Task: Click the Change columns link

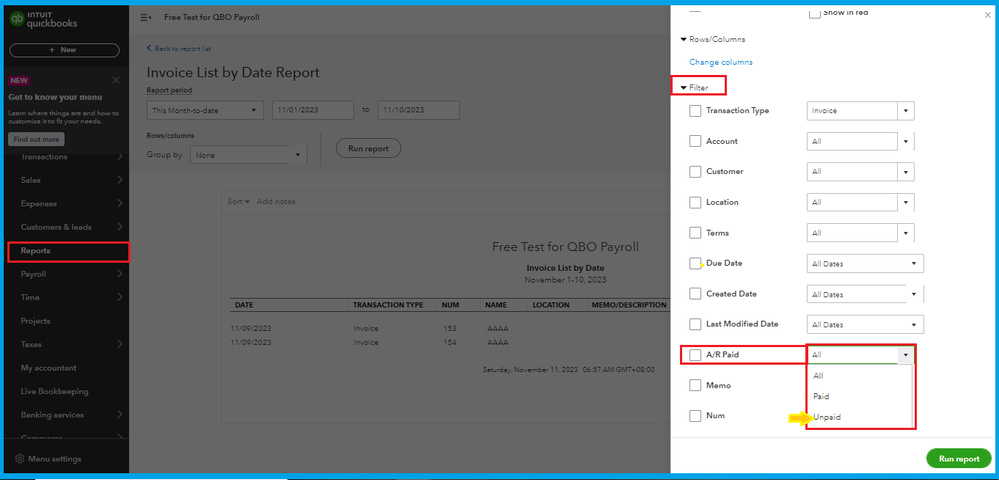Action: (x=721, y=62)
